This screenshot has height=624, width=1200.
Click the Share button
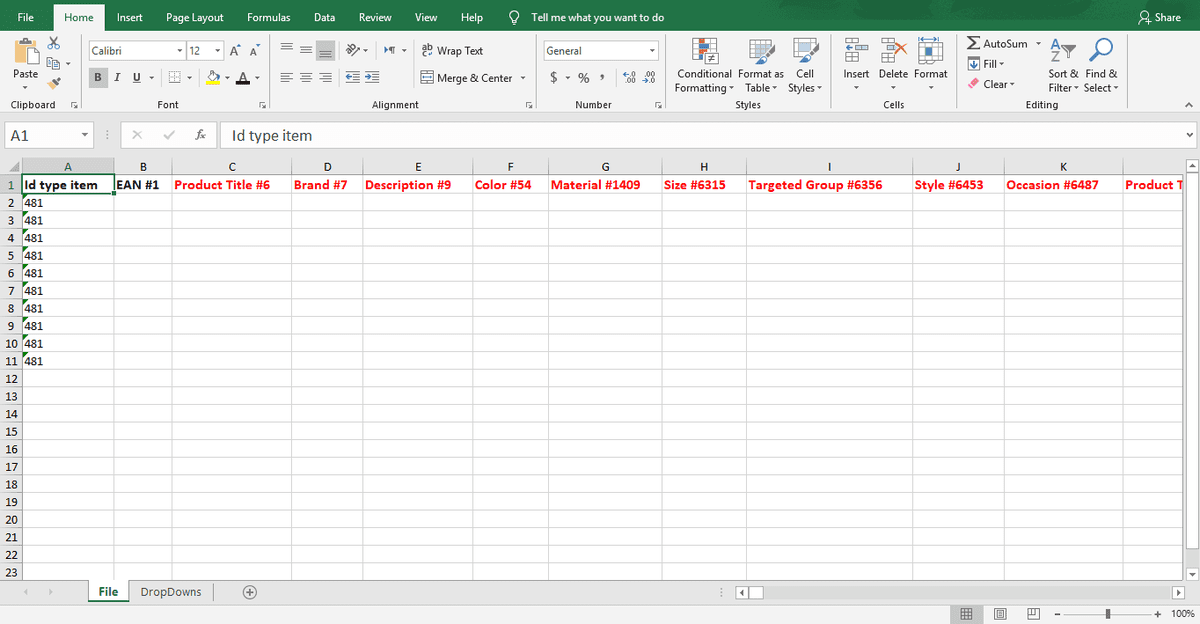pos(1159,17)
